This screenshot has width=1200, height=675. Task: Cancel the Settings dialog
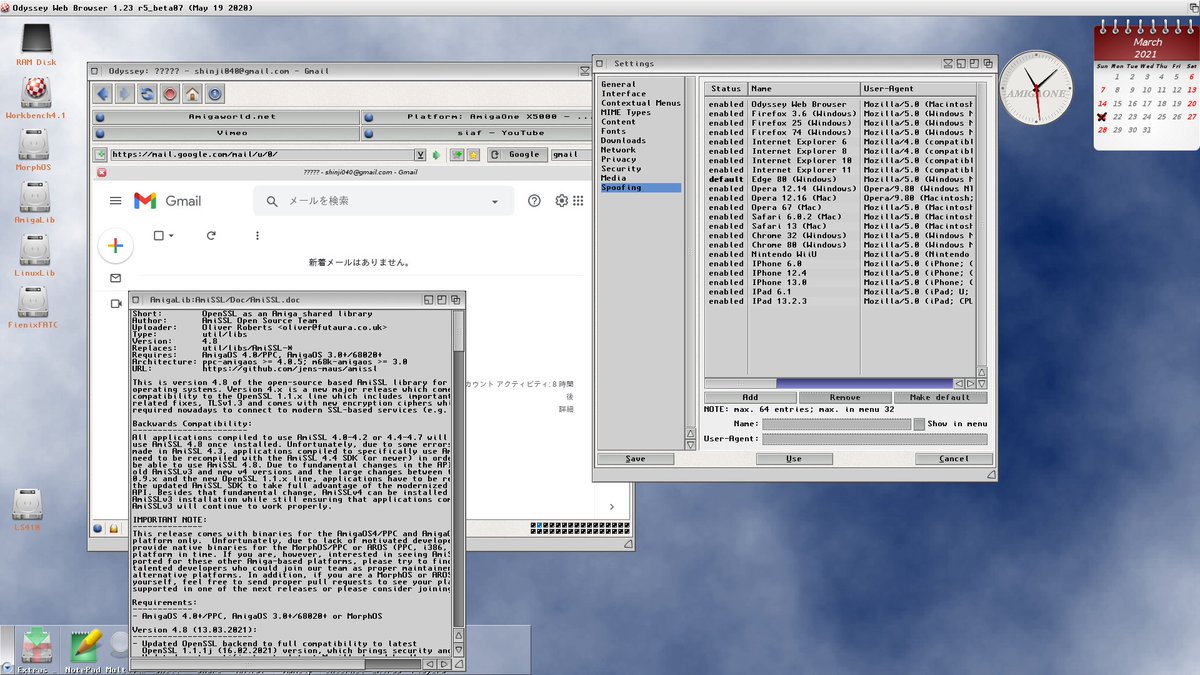pyautogui.click(x=954, y=459)
